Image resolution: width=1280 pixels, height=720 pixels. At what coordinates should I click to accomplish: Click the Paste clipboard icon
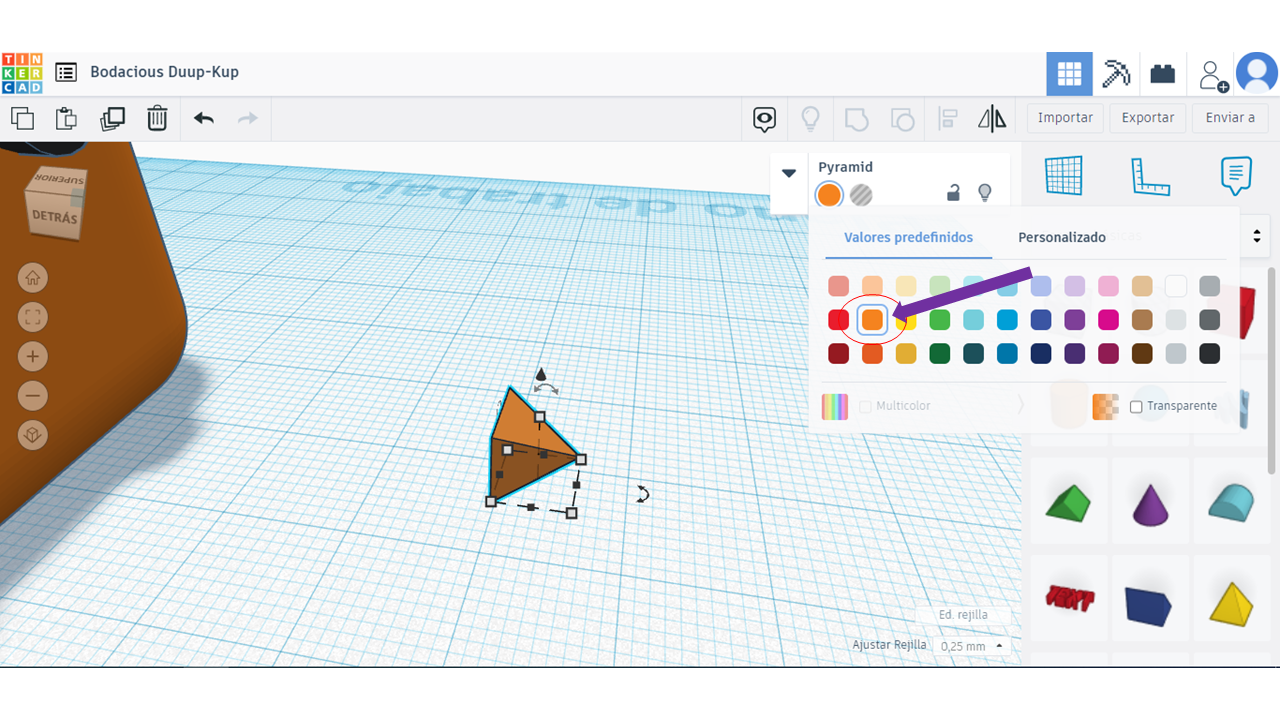tap(66, 118)
